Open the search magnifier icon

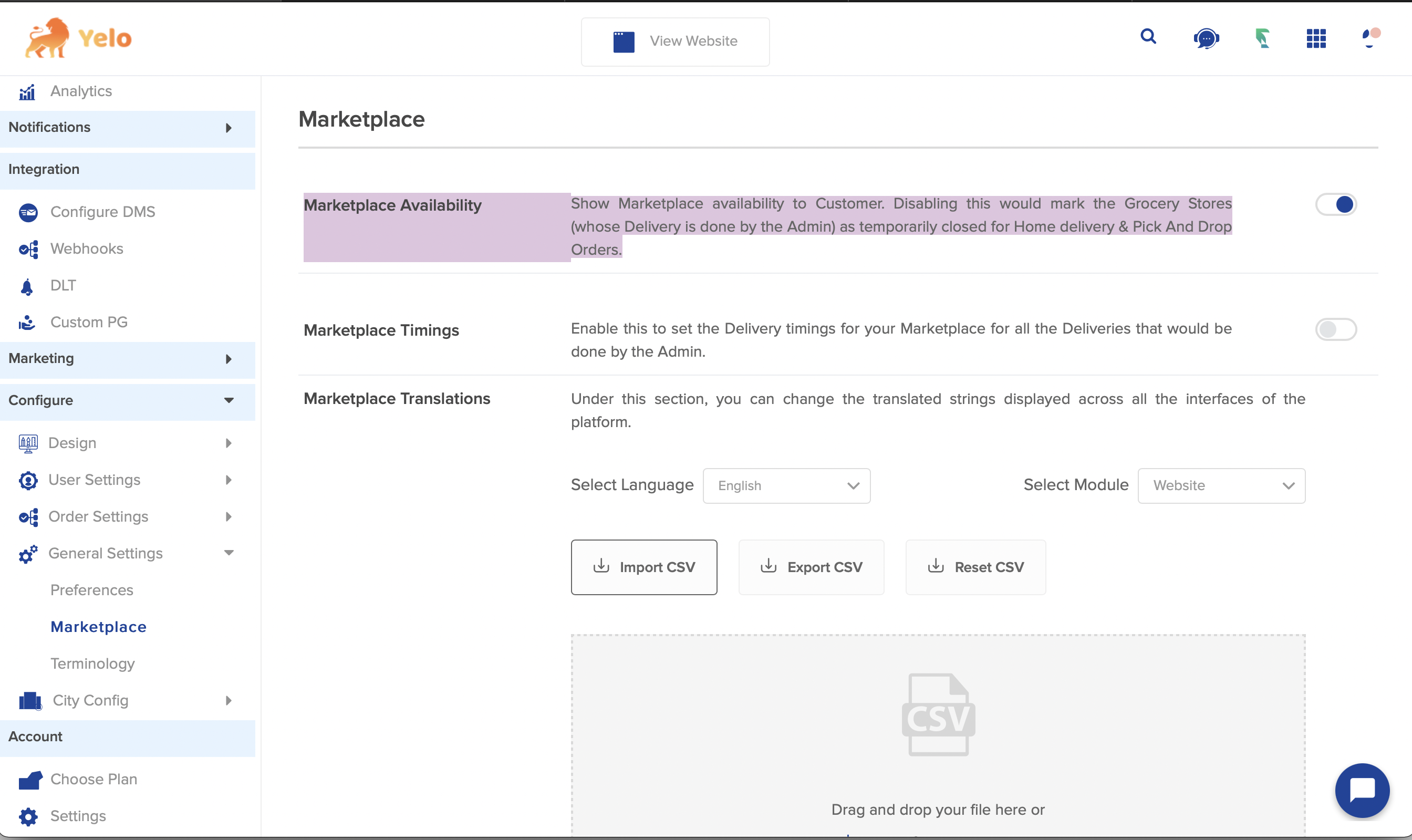(1148, 37)
